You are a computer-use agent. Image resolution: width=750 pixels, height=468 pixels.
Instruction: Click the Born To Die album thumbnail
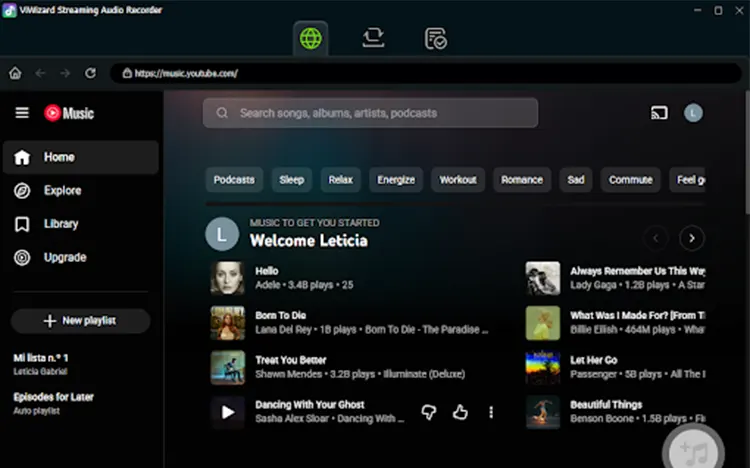(228, 323)
